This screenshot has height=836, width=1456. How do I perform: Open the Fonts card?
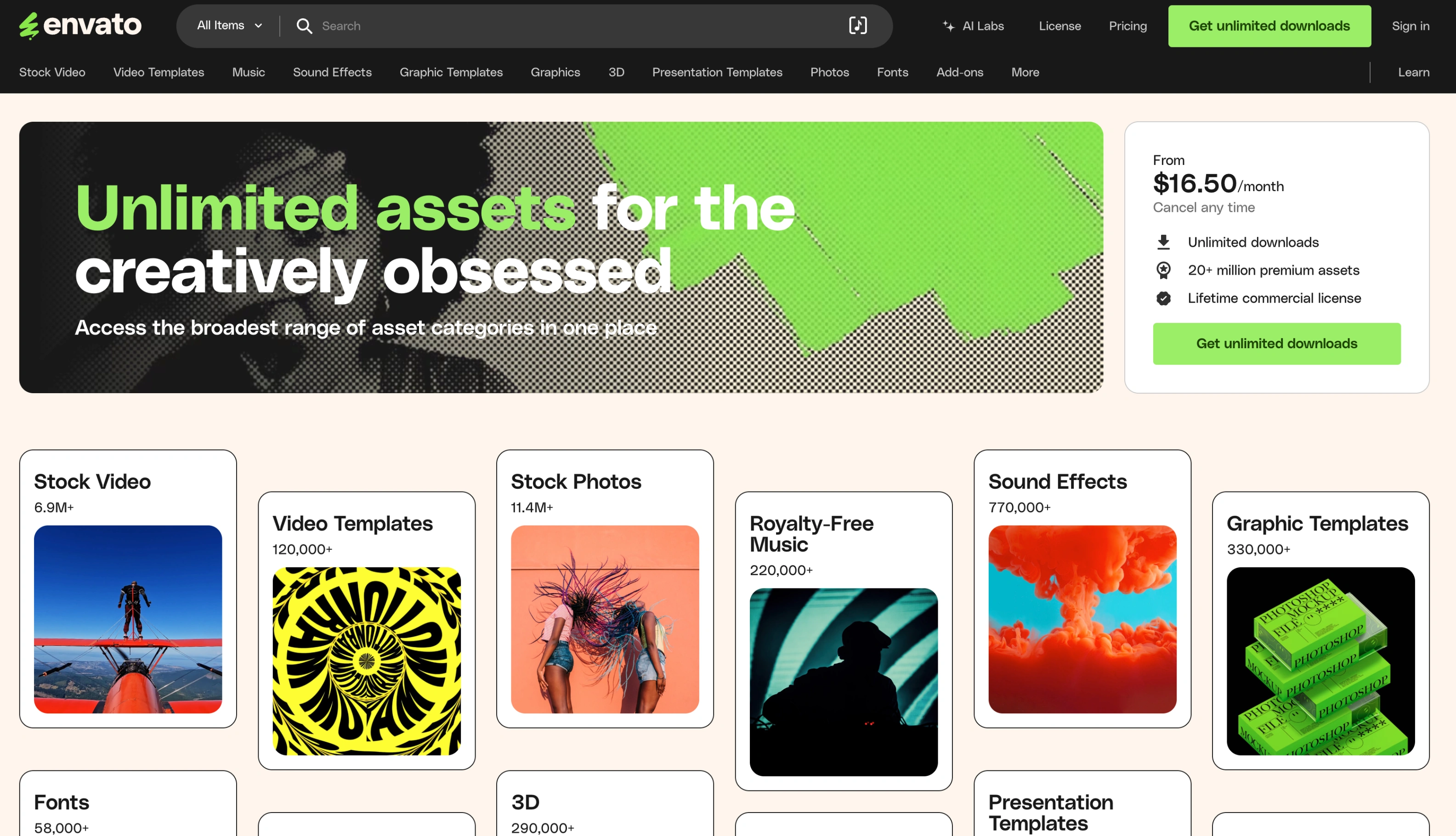coord(128,804)
